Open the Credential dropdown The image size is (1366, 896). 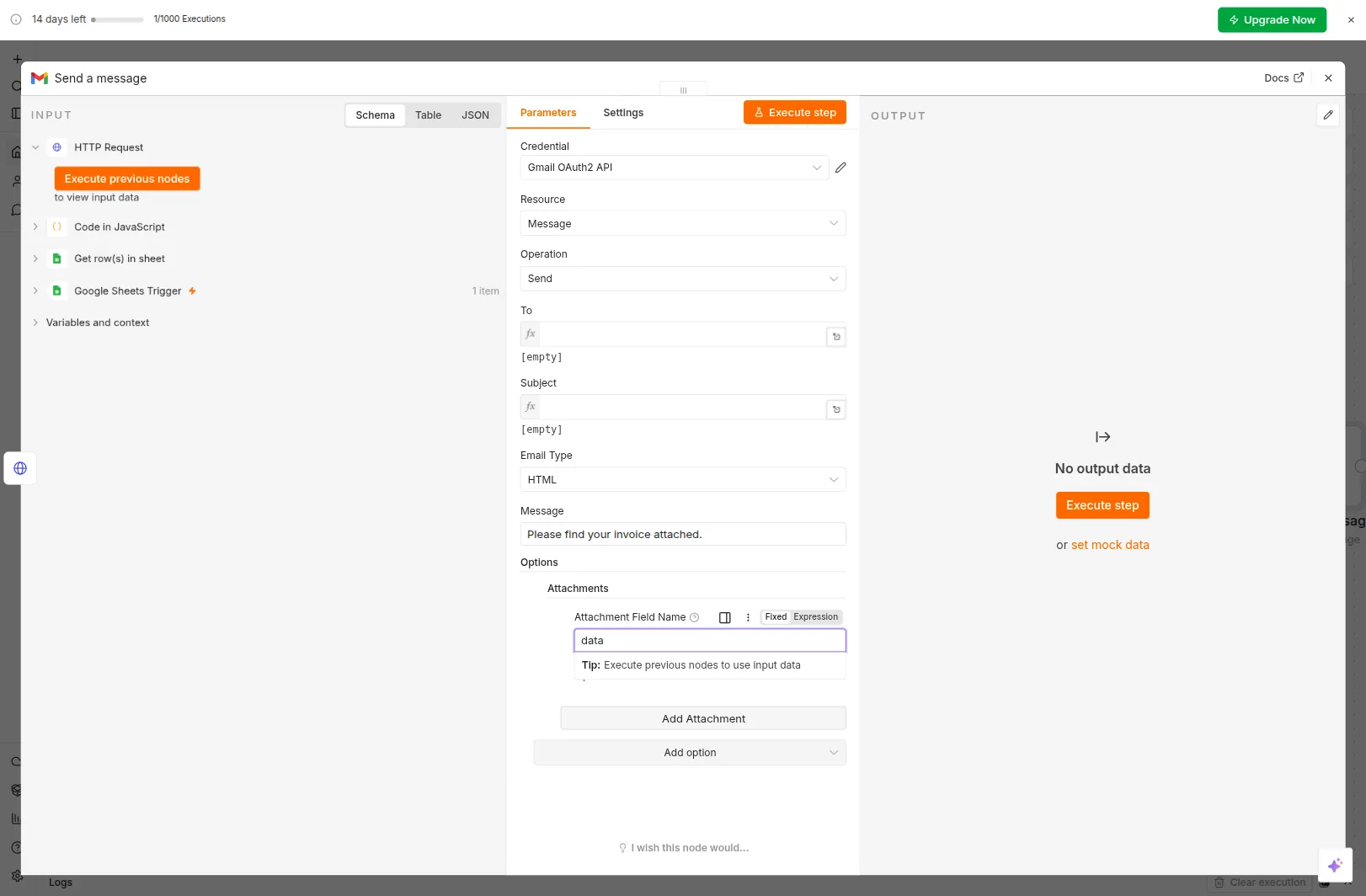tap(674, 168)
